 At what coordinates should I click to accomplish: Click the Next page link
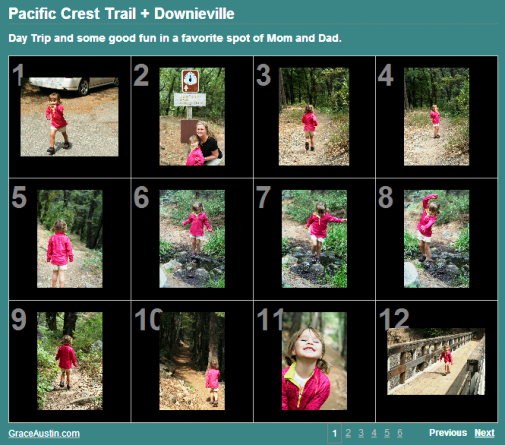coord(484,433)
